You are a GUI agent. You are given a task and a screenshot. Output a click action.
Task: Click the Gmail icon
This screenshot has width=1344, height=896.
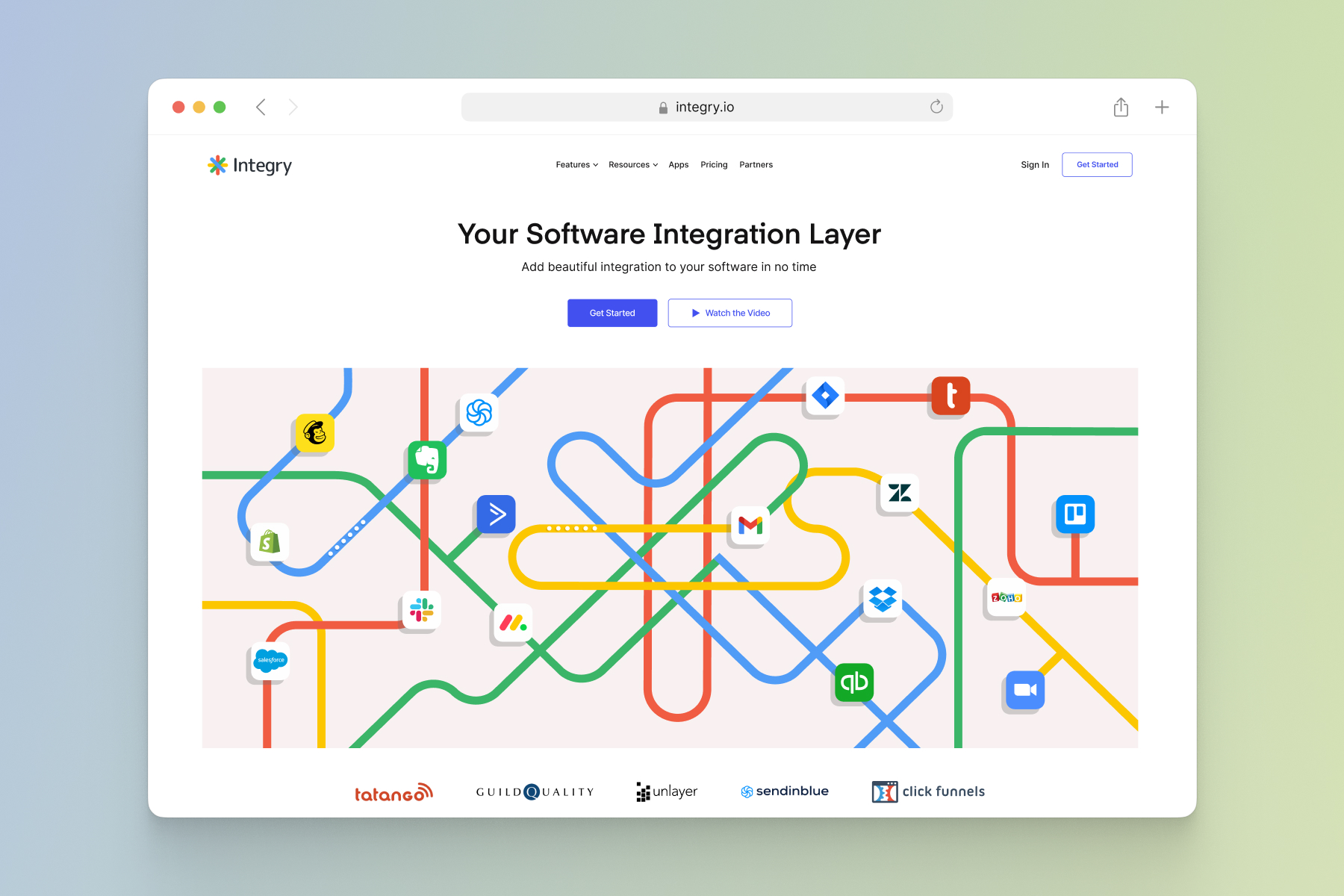pyautogui.click(x=750, y=526)
